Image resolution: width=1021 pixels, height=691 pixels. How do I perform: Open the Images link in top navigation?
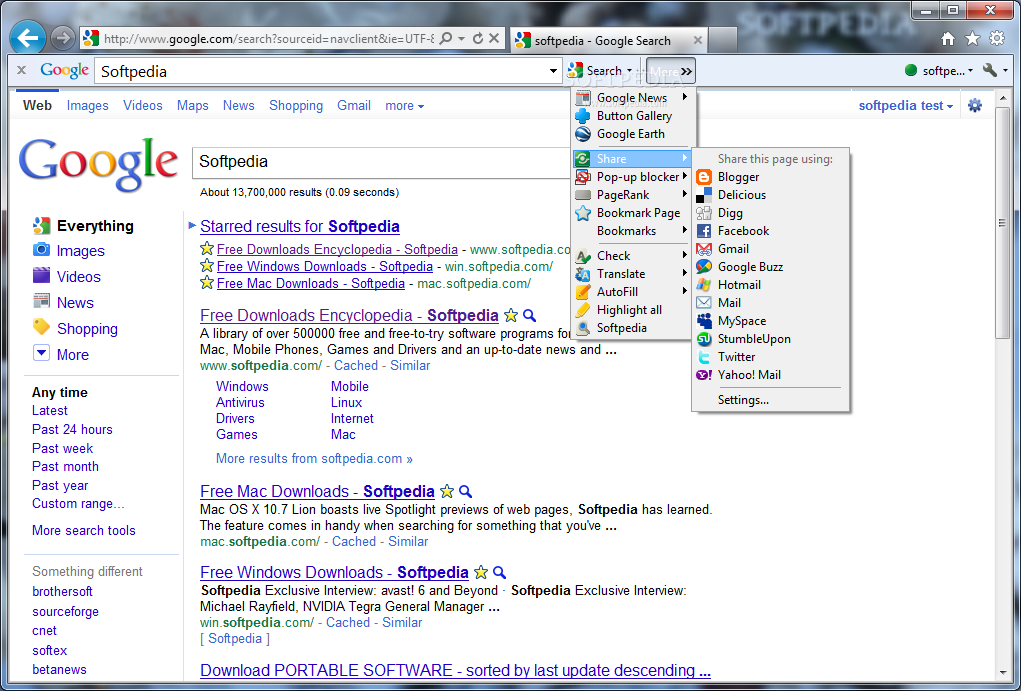(87, 106)
